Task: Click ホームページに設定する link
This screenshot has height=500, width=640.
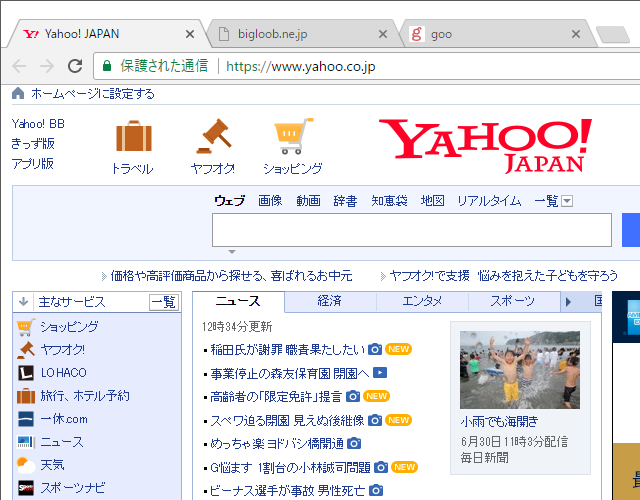Action: [x=93, y=94]
